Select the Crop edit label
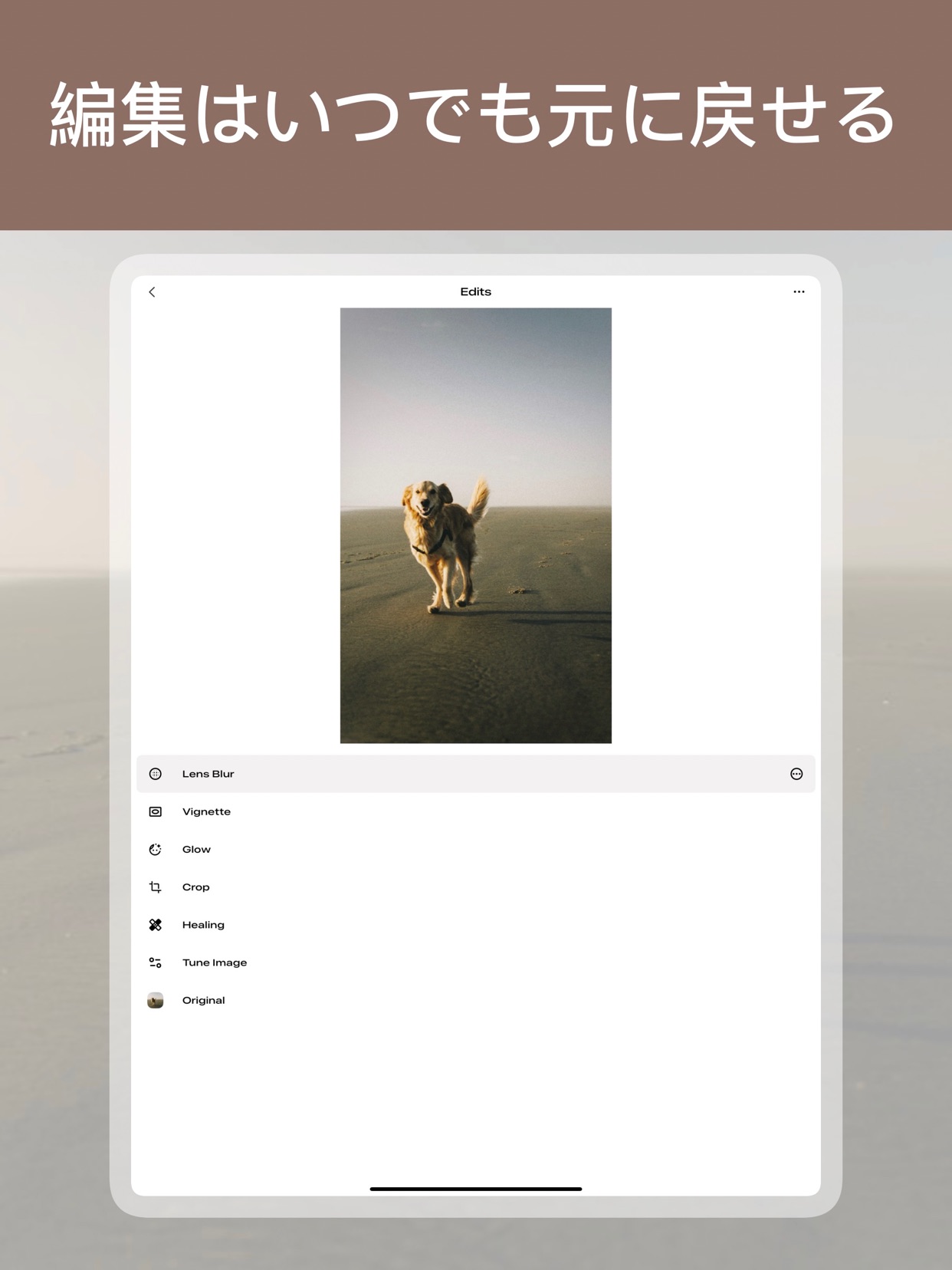This screenshot has width=952, height=1270. pyautogui.click(x=195, y=887)
